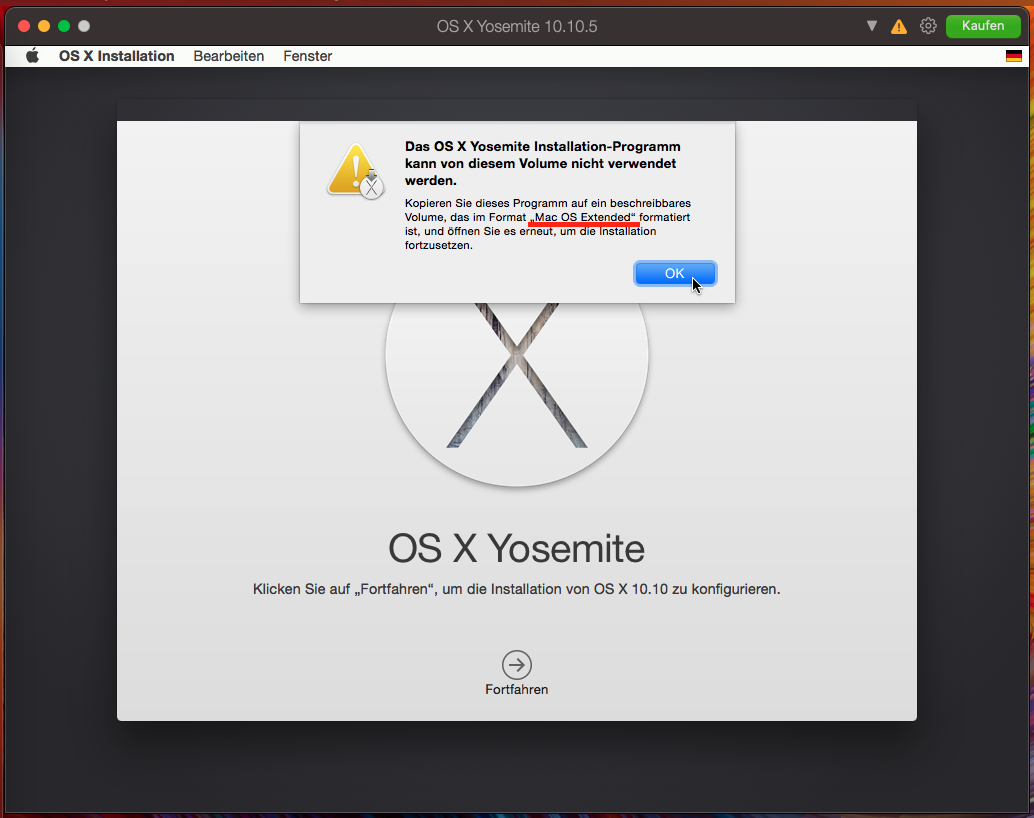The width and height of the screenshot is (1034, 818).
Task: Click the underlined Mac OS Extended text
Action: (583, 217)
